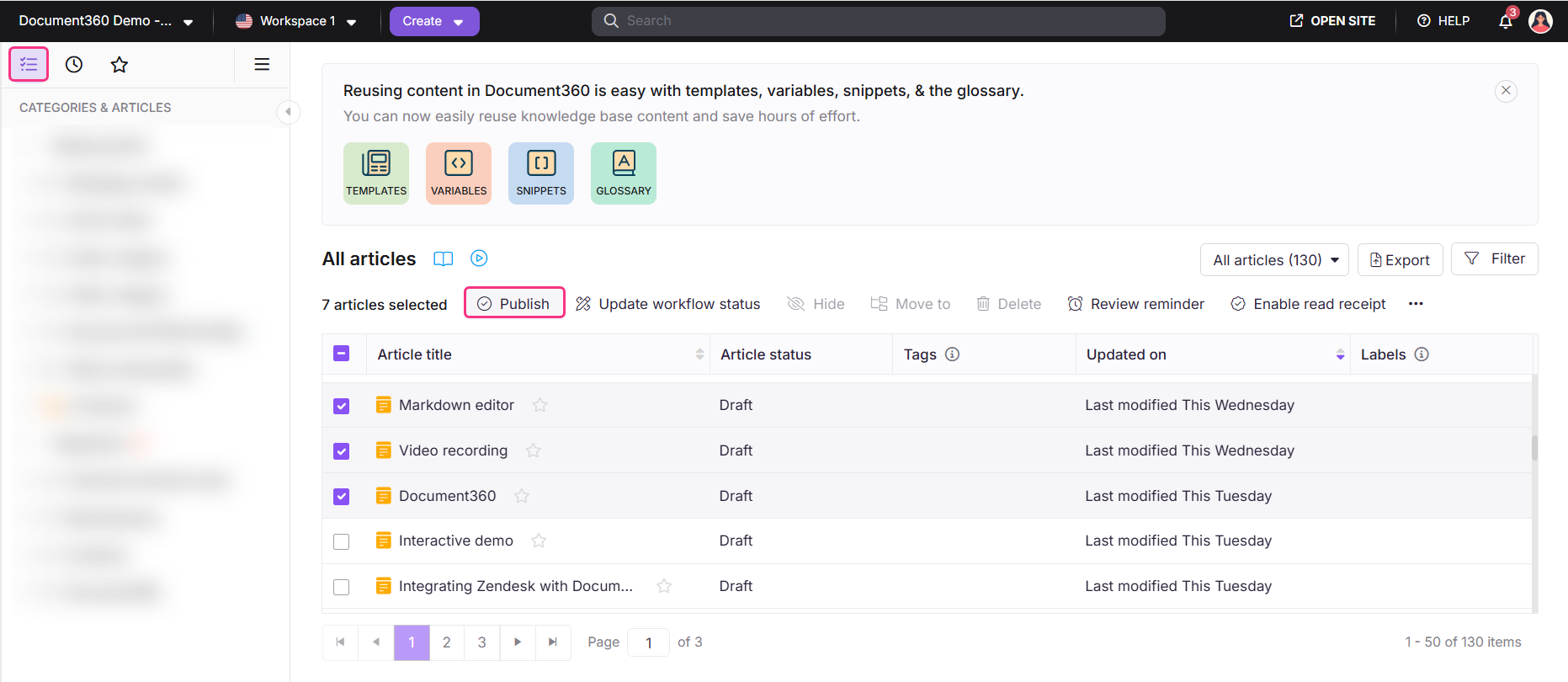Check the Integrating Zendesk row checkbox
The image size is (1568, 682).
341,587
